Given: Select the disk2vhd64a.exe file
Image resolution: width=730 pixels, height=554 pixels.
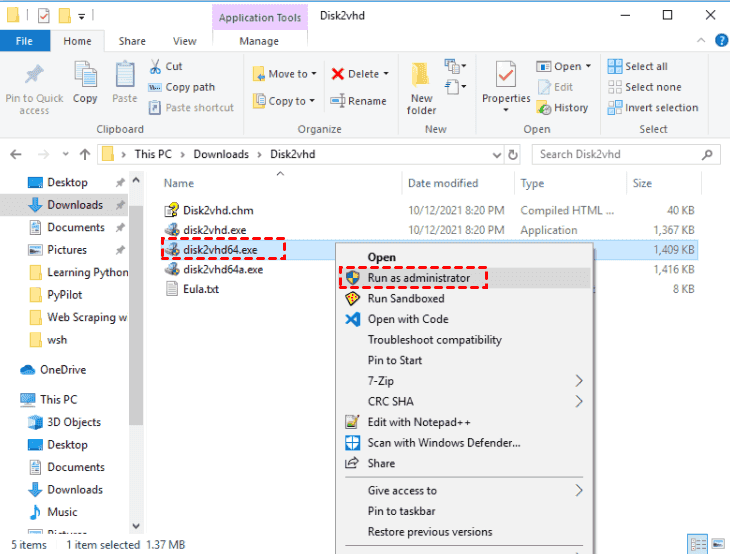Looking at the screenshot, I should [x=223, y=270].
